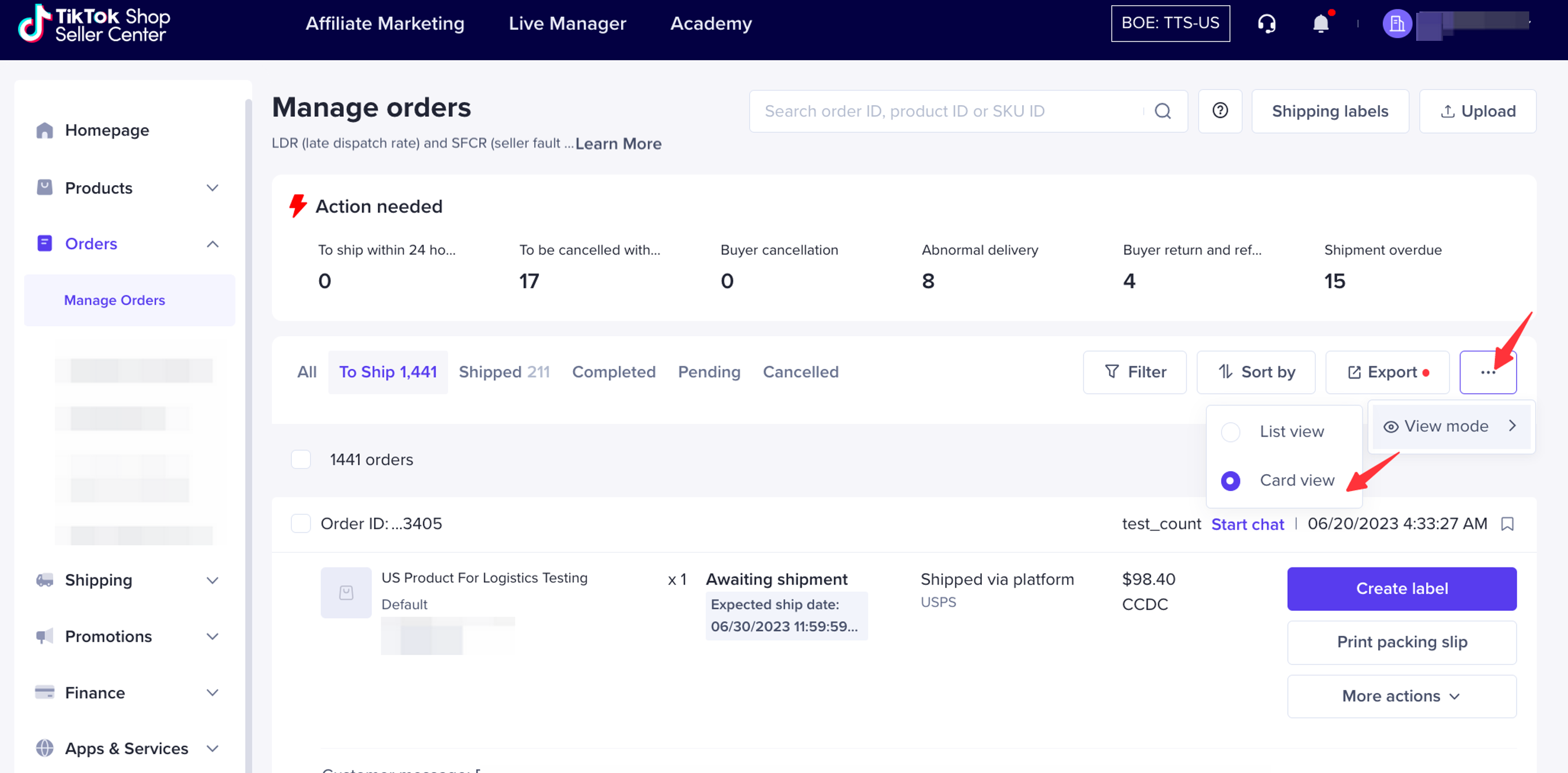Click the account avatar icon
This screenshot has height=773, width=1568.
click(1397, 25)
